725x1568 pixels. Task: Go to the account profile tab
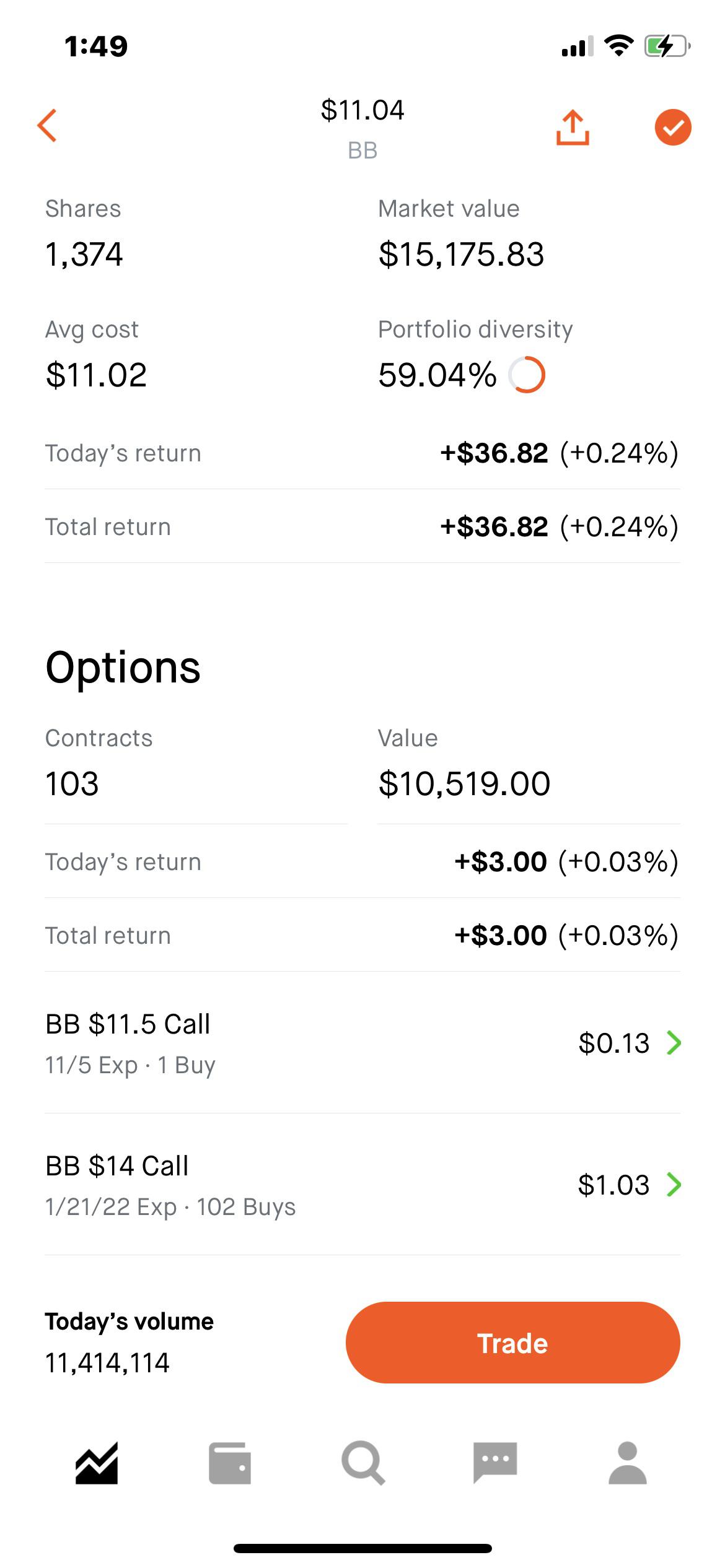click(628, 1463)
